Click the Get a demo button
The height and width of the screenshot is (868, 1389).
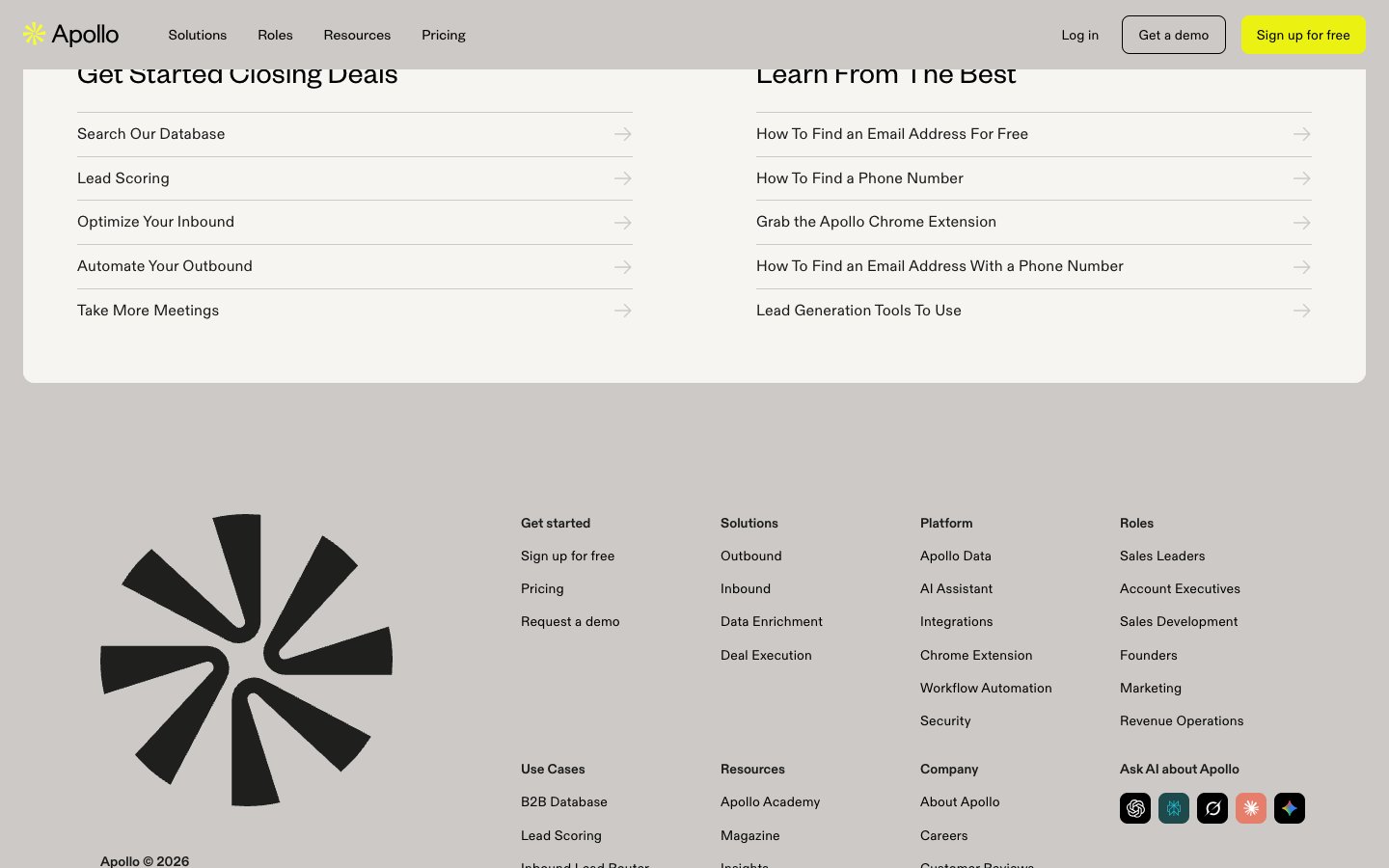pos(1173,35)
